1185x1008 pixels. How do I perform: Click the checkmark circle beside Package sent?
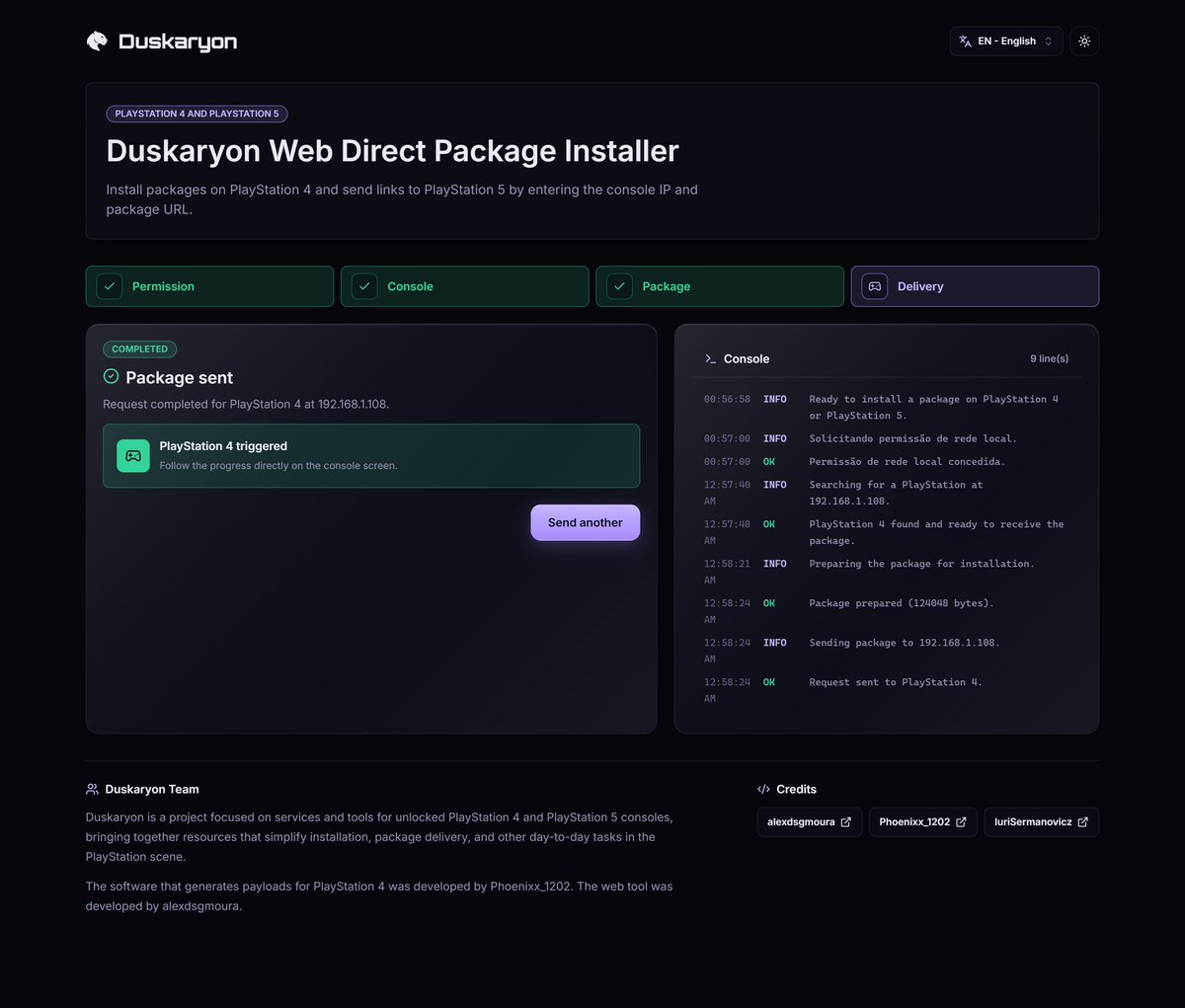tap(112, 376)
